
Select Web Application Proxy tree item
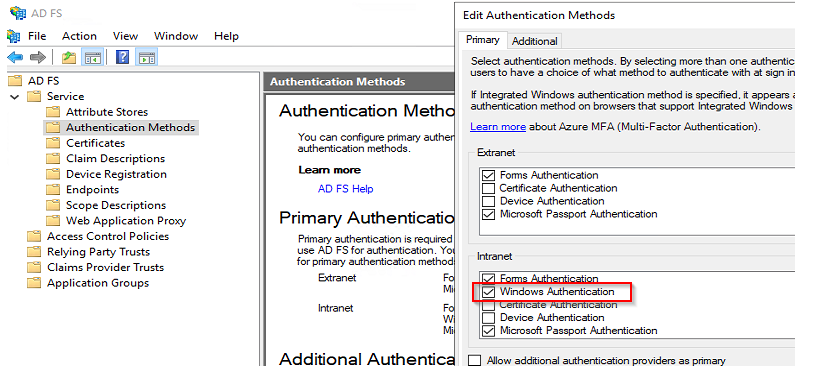[x=126, y=221]
